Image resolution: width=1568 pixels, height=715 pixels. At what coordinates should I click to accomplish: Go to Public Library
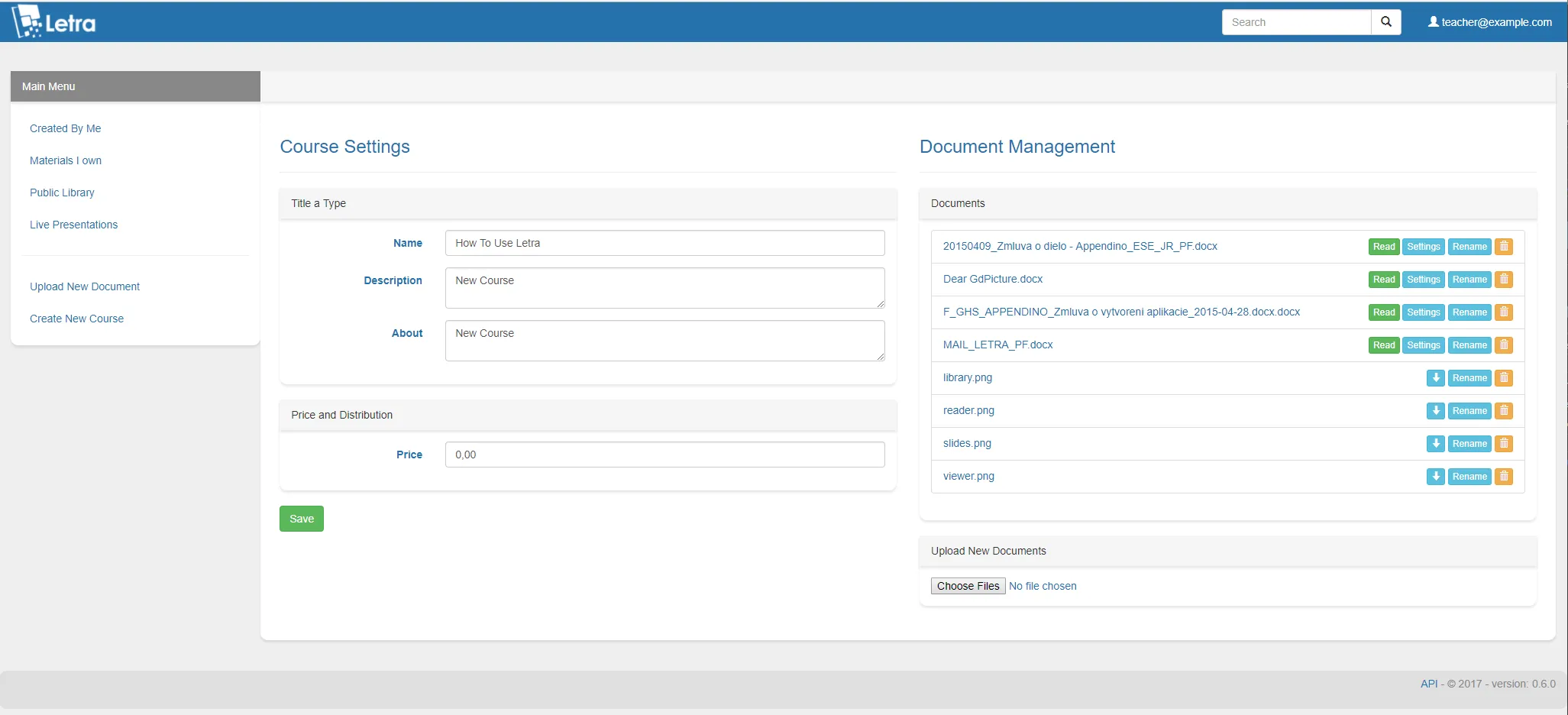(62, 192)
